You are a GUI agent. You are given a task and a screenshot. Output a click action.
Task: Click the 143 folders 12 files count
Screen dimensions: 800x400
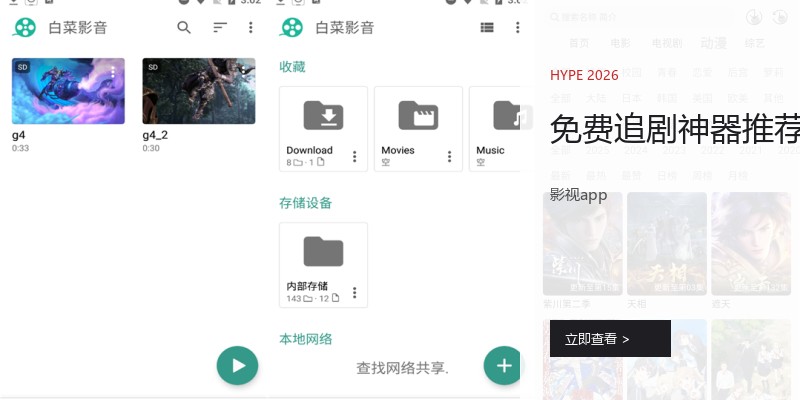click(313, 298)
